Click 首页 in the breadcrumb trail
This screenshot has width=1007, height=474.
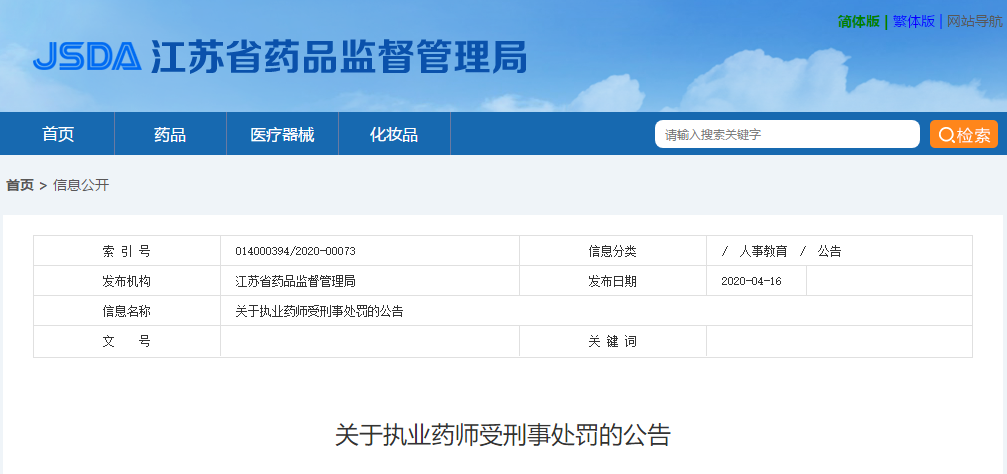tap(20, 185)
